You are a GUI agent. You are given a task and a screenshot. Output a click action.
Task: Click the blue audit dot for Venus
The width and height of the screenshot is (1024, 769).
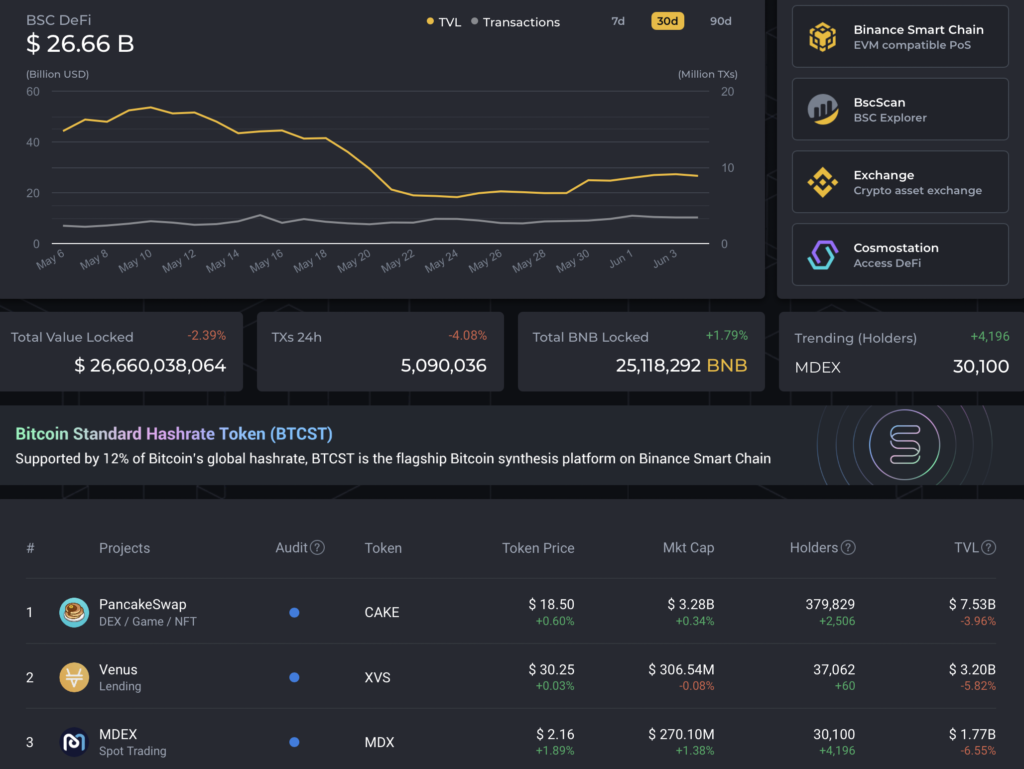coord(294,678)
